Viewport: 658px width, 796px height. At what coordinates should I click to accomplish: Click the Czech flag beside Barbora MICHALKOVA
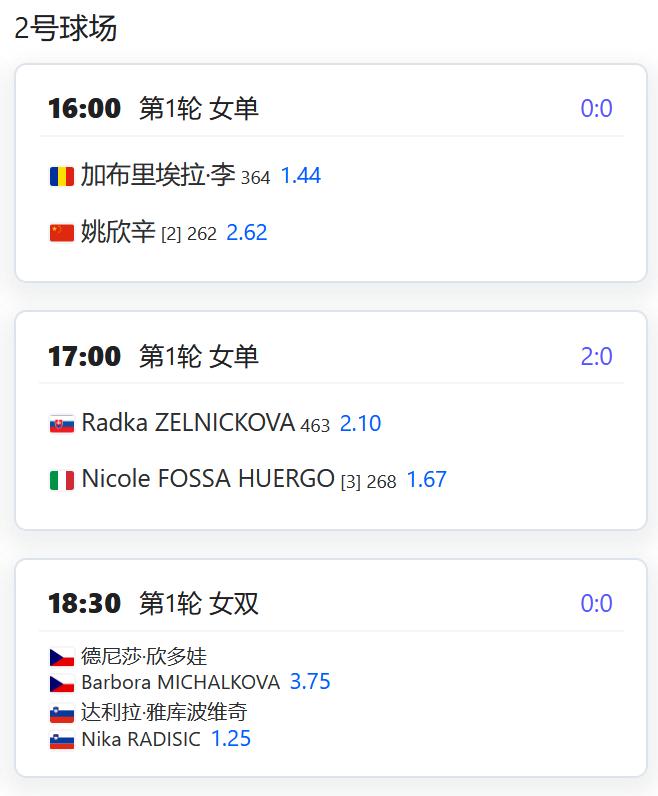[62, 684]
